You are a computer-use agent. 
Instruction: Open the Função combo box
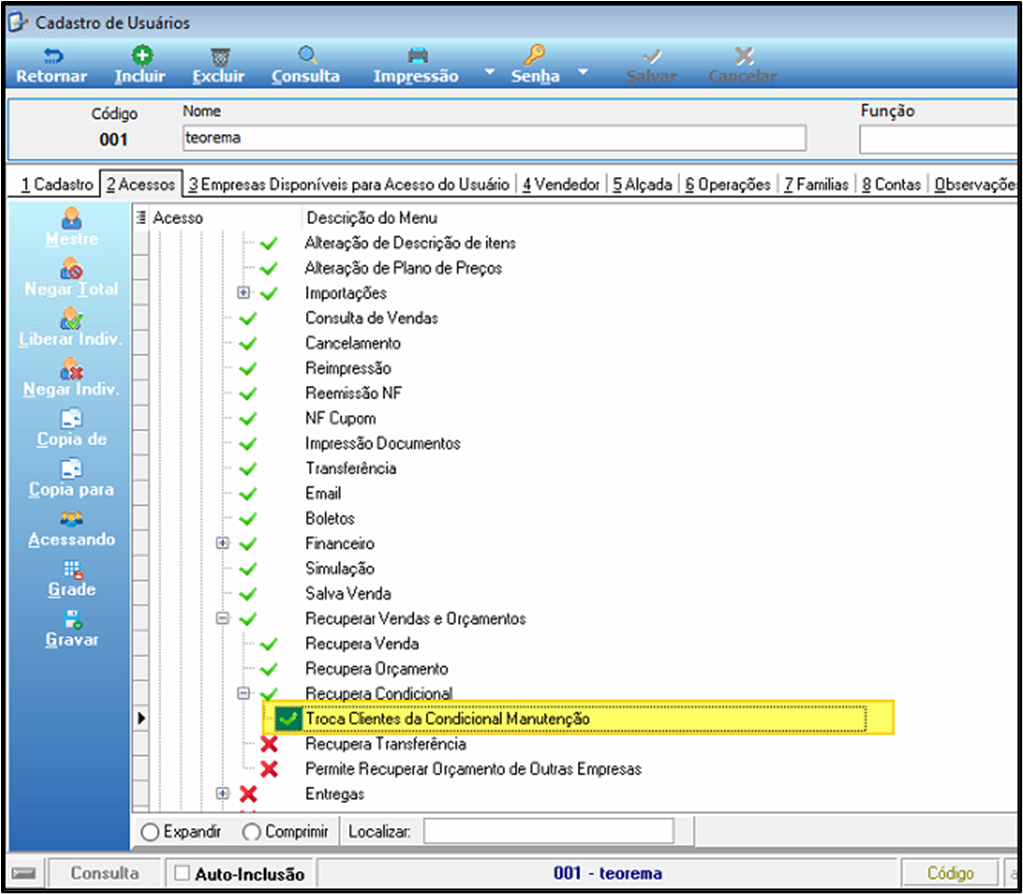[x=939, y=139]
